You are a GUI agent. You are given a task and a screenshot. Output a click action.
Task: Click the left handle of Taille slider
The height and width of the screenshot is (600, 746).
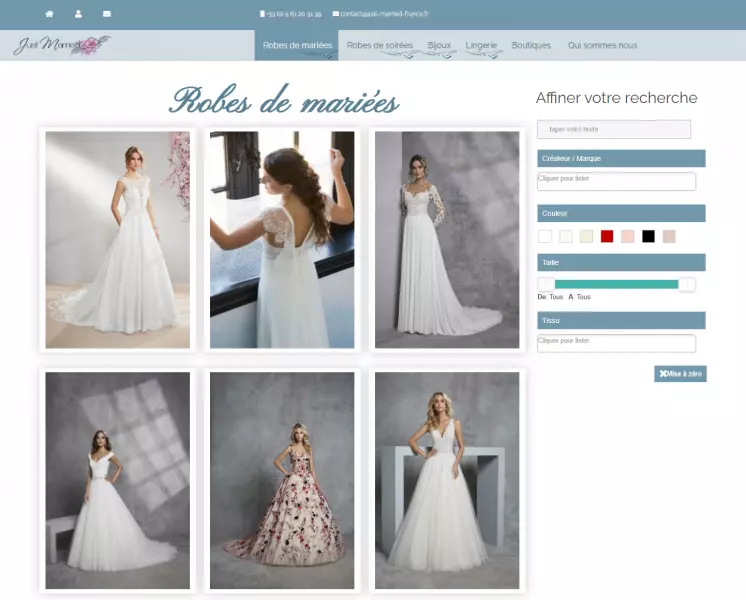point(547,284)
